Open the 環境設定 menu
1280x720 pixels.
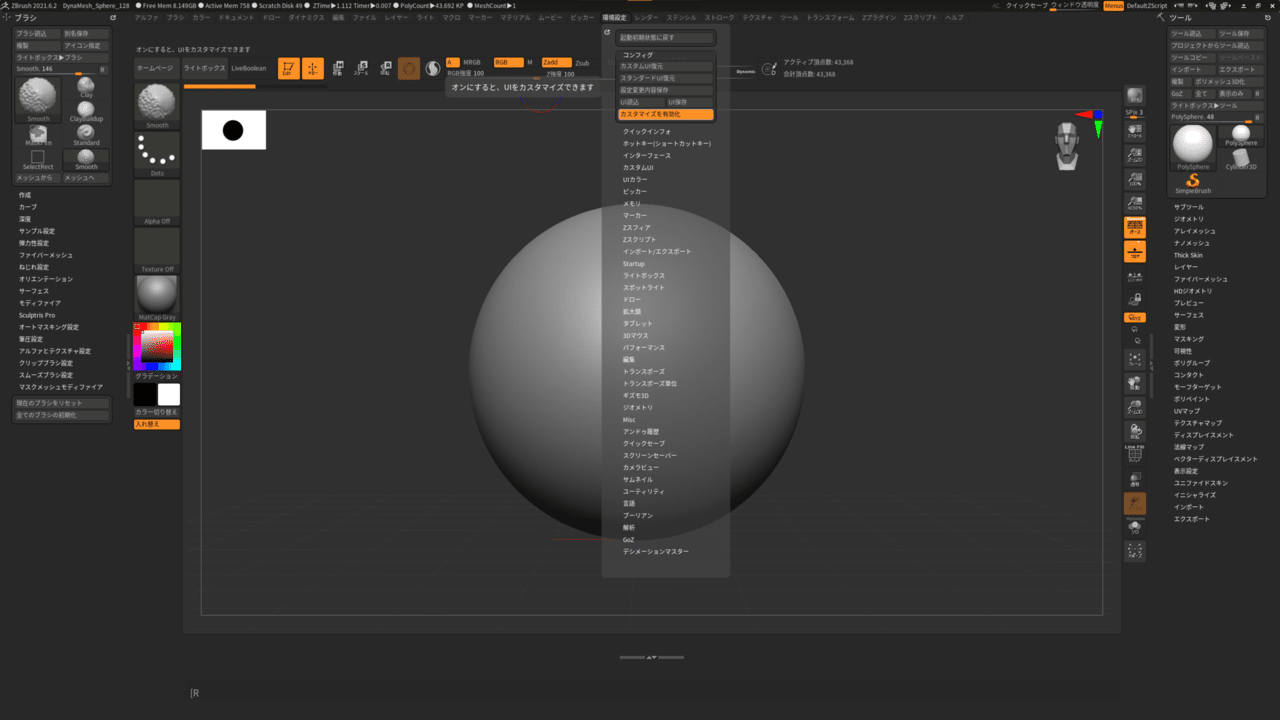coord(615,18)
